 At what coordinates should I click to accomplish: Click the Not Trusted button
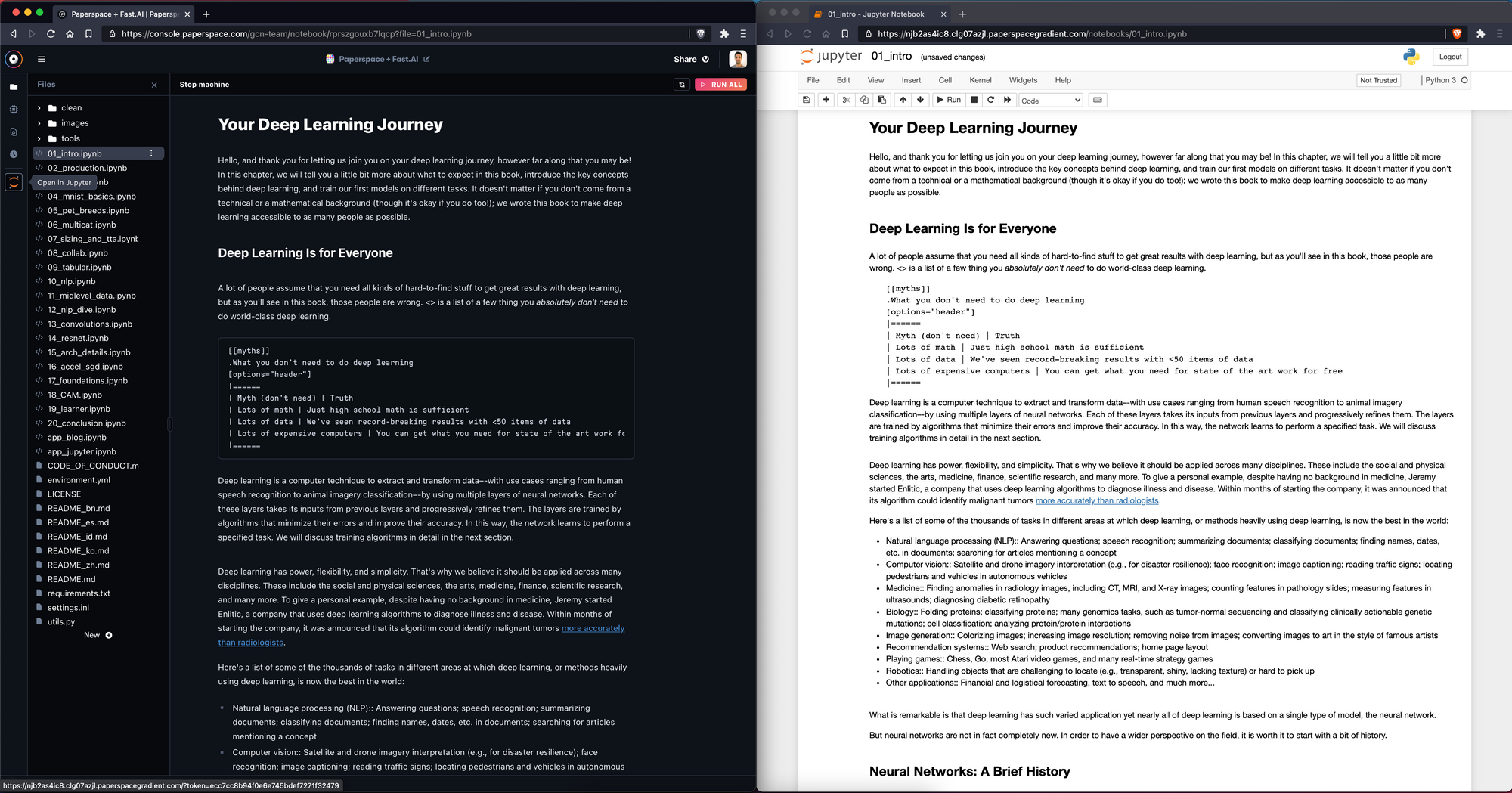pyautogui.click(x=1378, y=80)
